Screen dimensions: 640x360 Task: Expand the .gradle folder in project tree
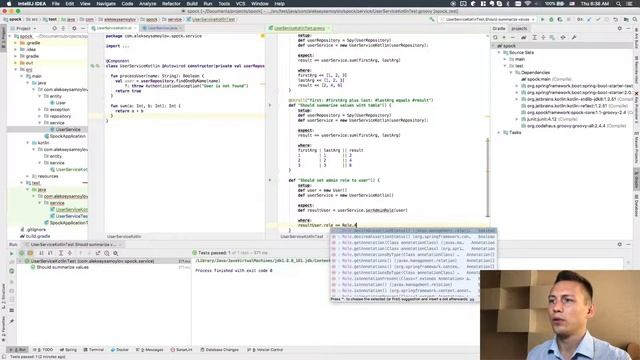tap(16, 43)
